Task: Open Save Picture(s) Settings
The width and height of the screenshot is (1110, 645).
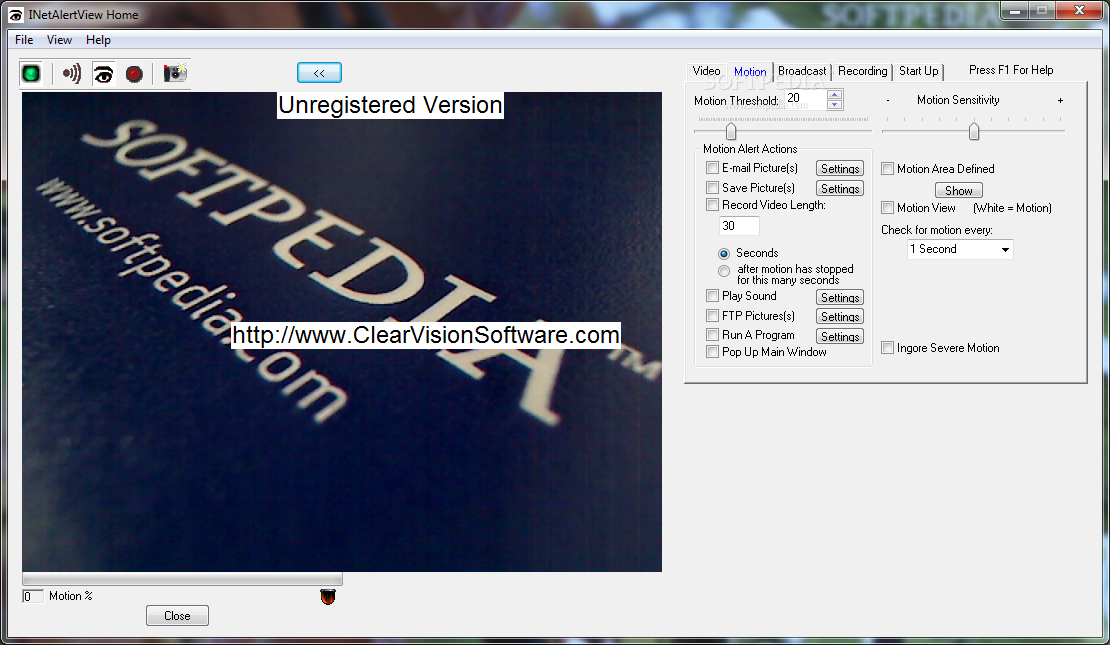Action: [x=840, y=188]
